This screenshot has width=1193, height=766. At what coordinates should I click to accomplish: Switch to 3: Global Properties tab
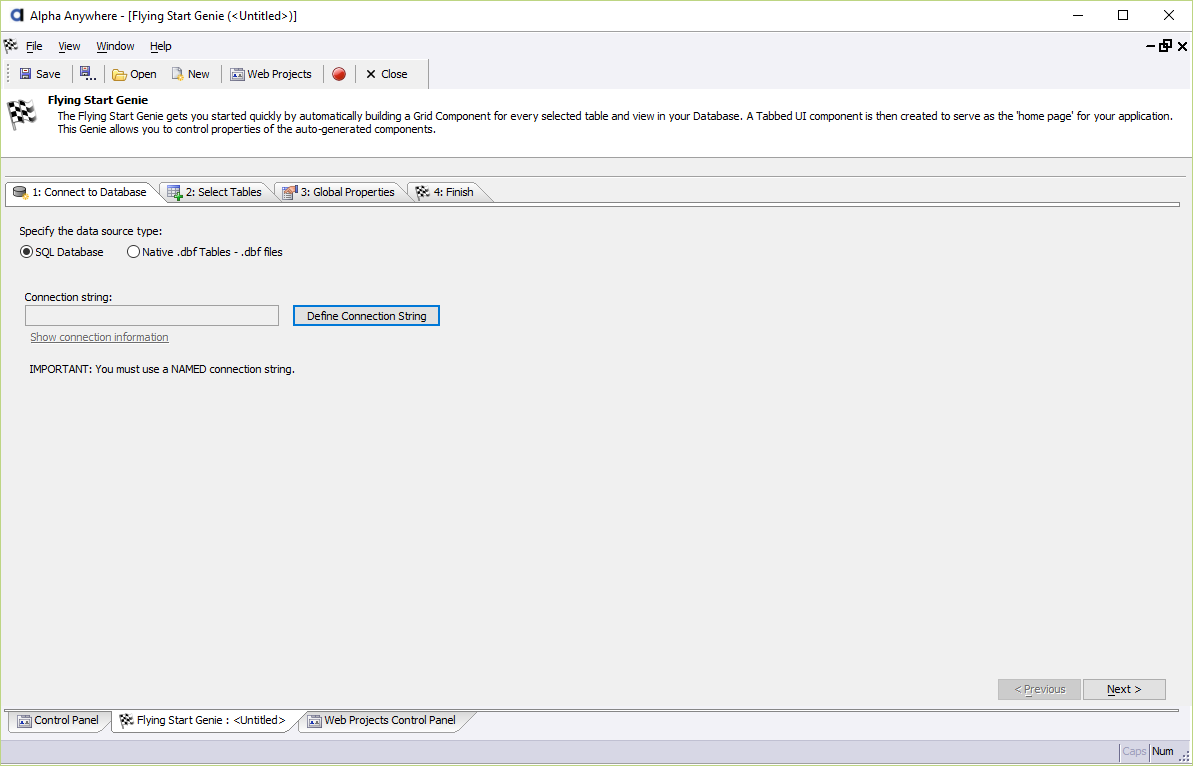click(x=340, y=192)
